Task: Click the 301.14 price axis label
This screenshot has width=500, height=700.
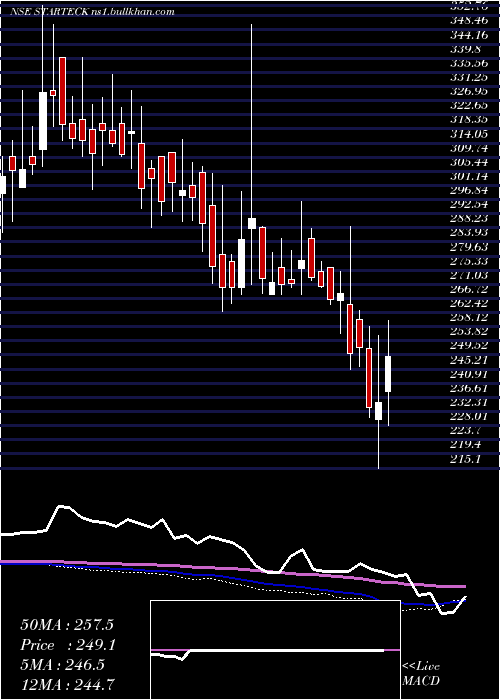Action: (468, 177)
